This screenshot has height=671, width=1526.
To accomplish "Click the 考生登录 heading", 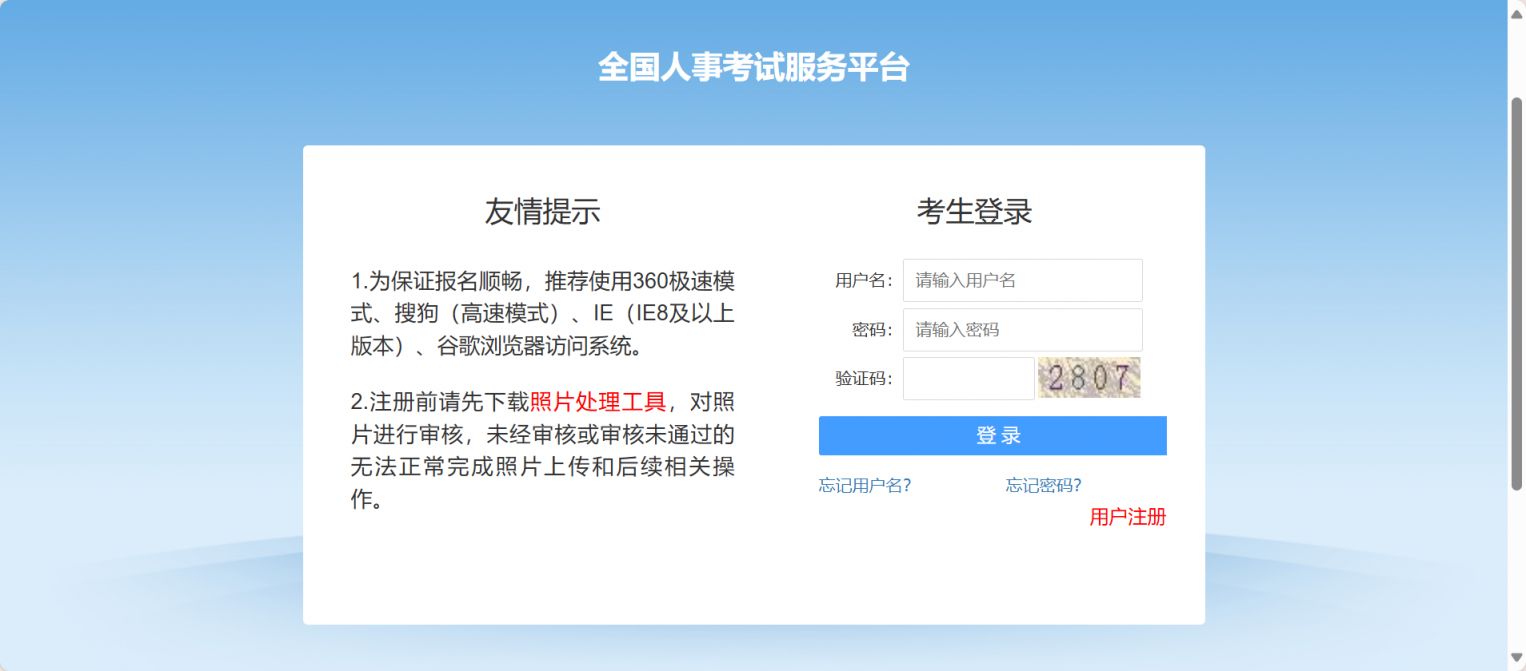I will (975, 212).
